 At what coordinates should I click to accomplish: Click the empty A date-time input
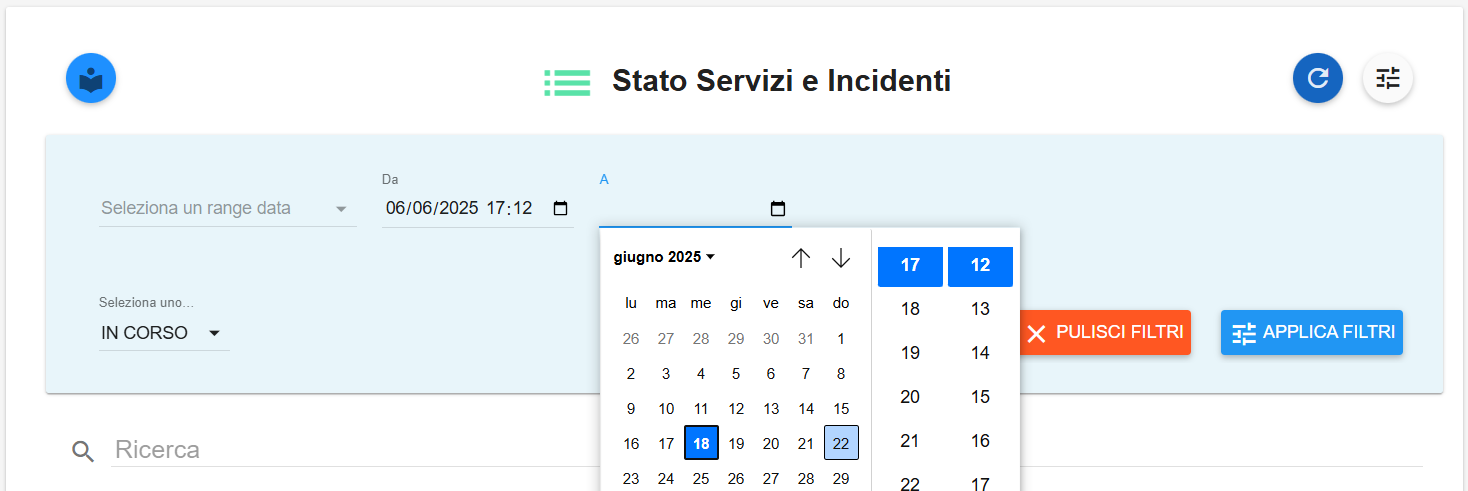695,209
